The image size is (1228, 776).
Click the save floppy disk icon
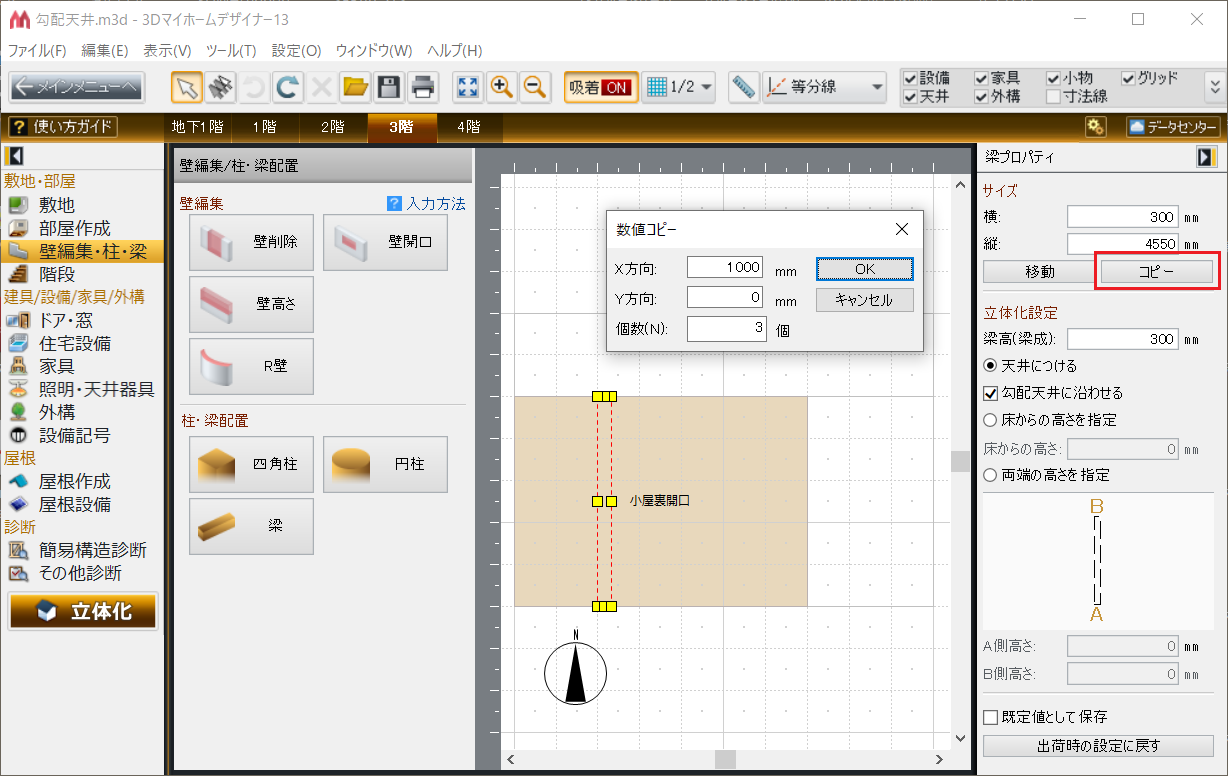(389, 87)
